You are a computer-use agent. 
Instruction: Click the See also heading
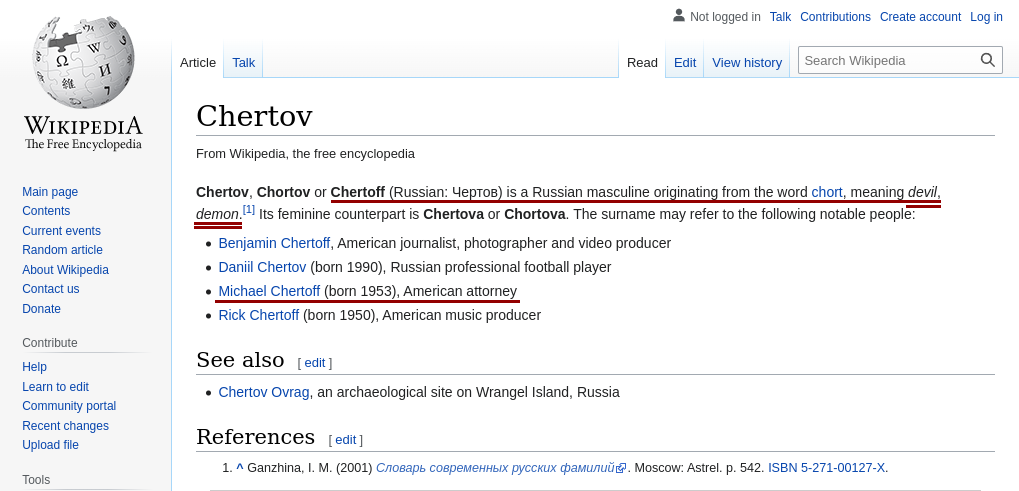(240, 360)
